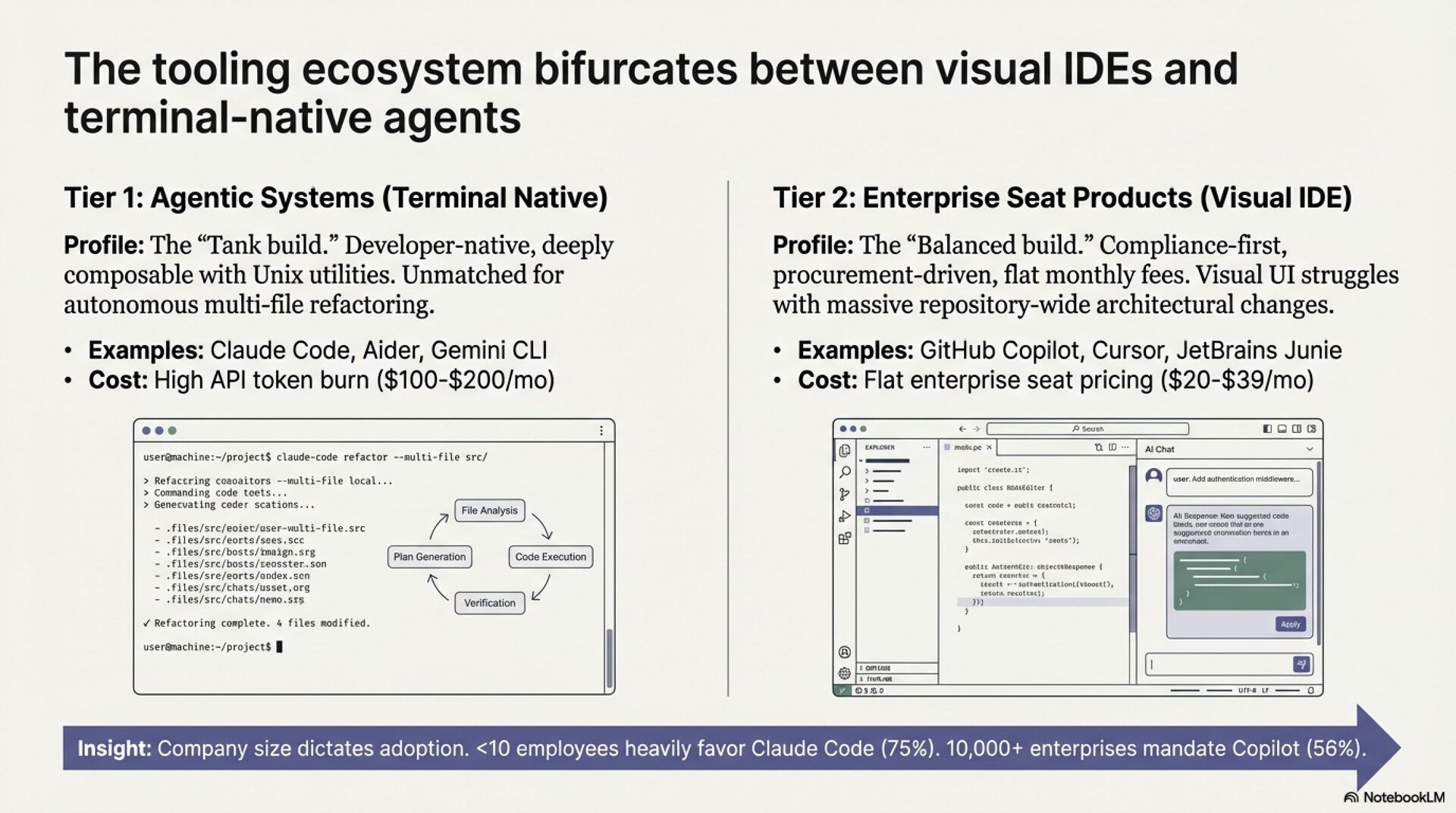Click the green suggested code block
Screen dimensions: 1456x813
1240,581
